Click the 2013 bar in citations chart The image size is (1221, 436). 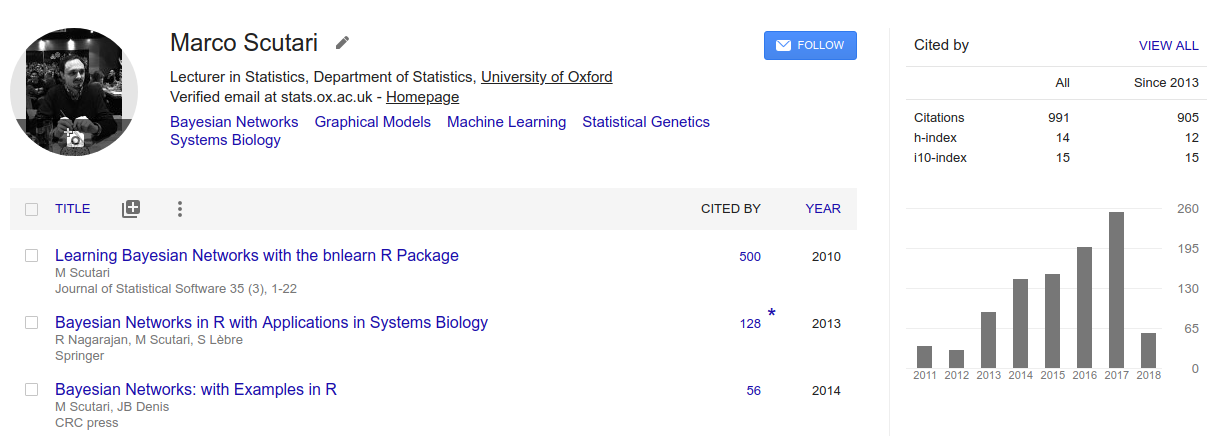coord(988,340)
